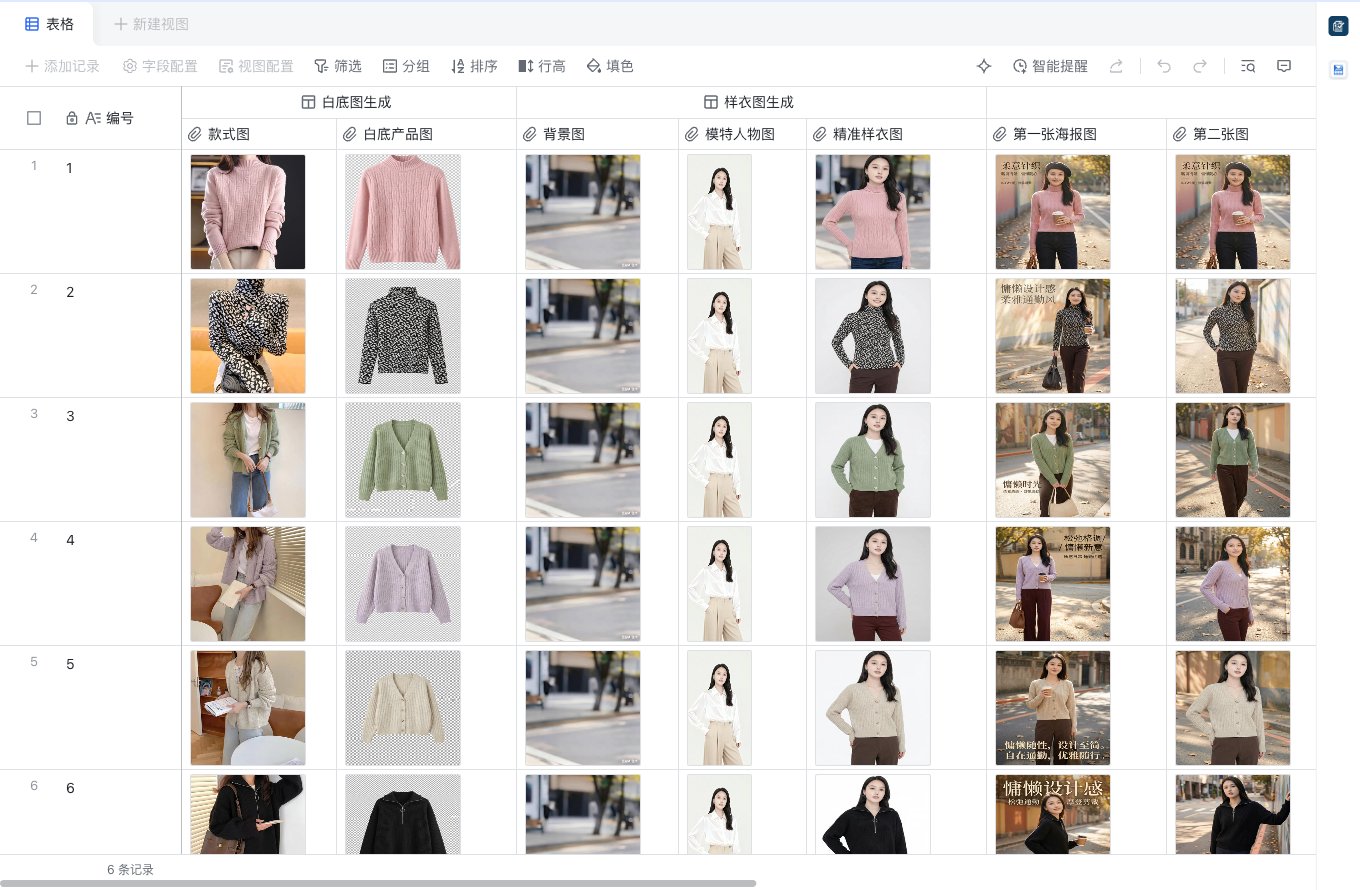Click the horizontal scrollbar at bottom
Image resolution: width=1360 pixels, height=890 pixels.
pos(378,884)
